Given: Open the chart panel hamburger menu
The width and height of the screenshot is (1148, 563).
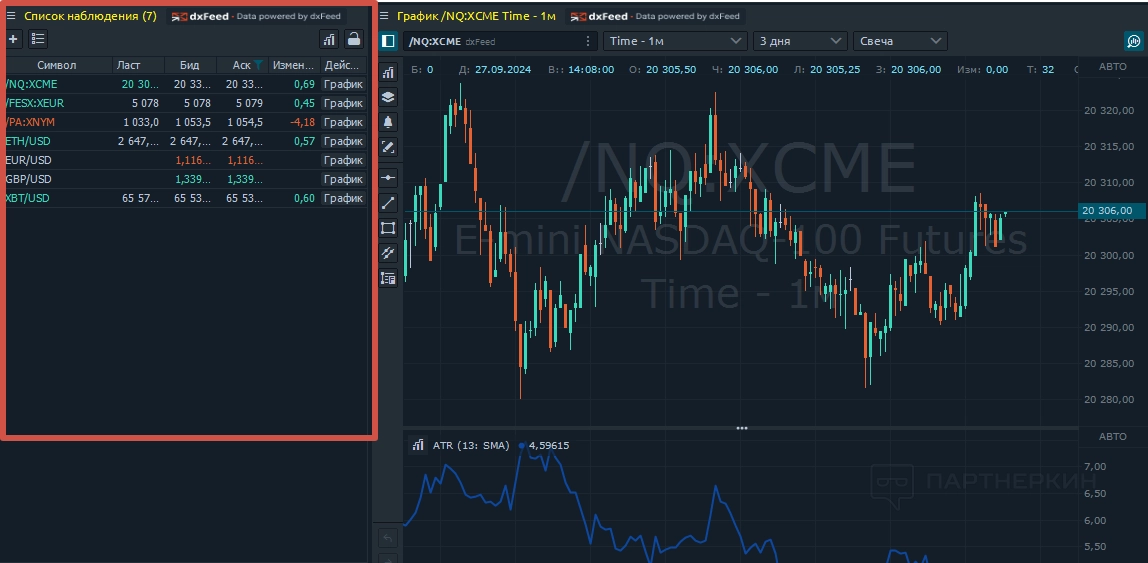Looking at the screenshot, I should 384,16.
